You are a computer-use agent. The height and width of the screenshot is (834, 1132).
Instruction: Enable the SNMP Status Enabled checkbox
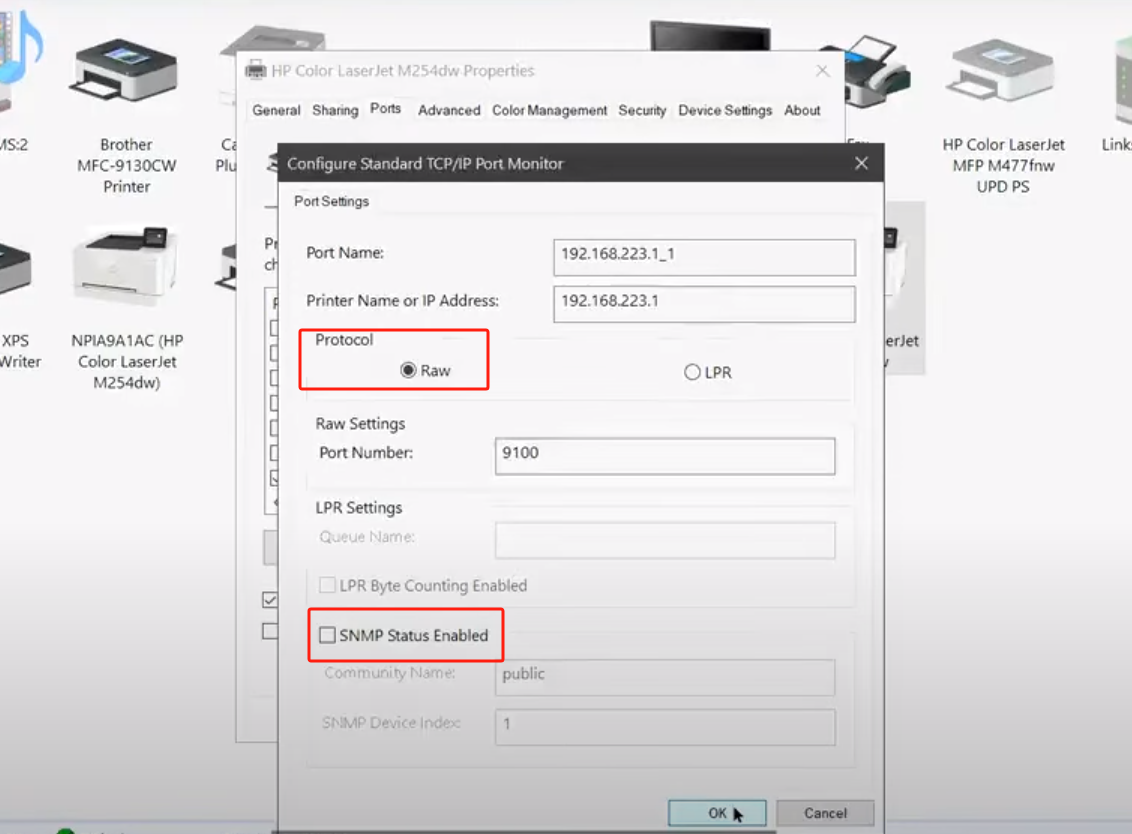(x=326, y=634)
